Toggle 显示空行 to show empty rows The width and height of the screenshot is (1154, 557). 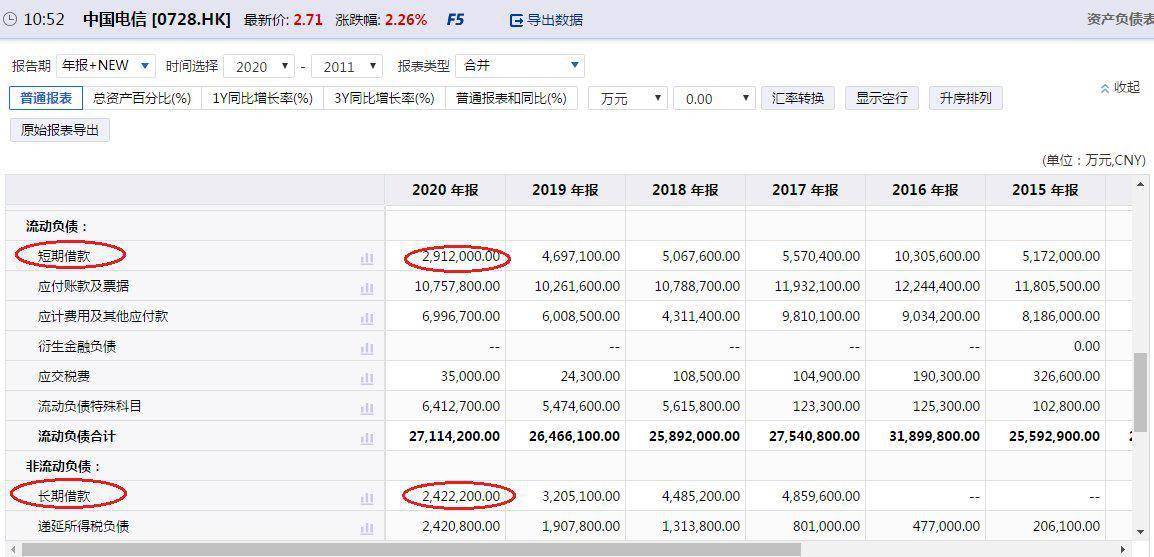[882, 98]
